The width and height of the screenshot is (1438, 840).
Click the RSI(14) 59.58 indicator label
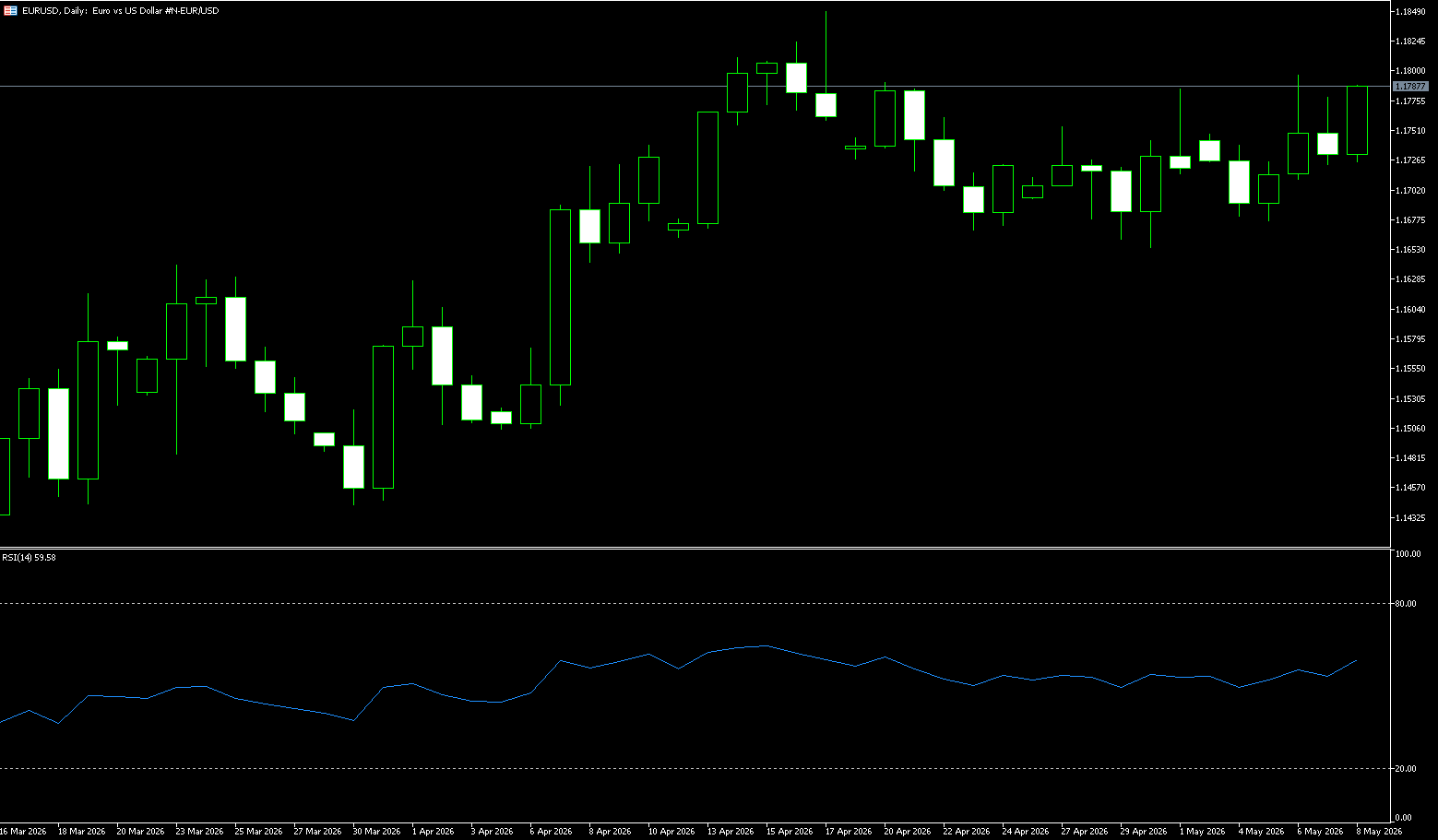click(29, 557)
